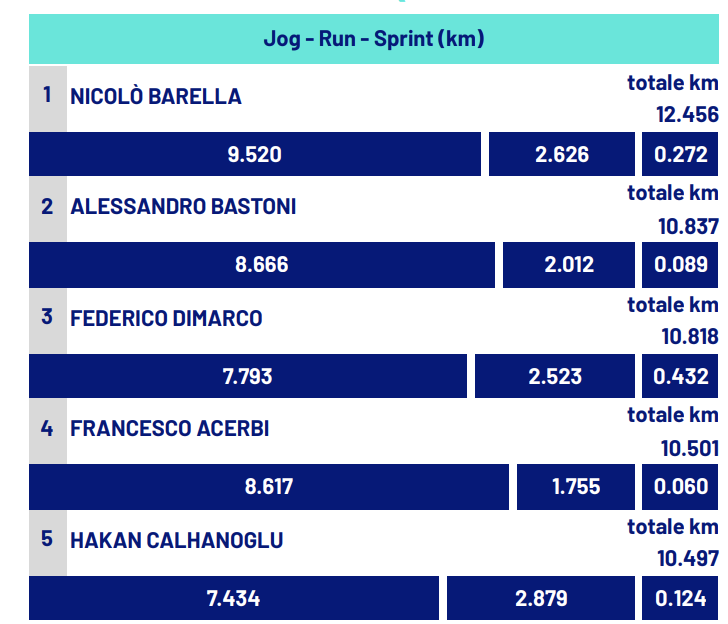Viewport: 728px width, 624px height.
Task: Select player name Alessandro Bastoni
Action: tap(183, 207)
